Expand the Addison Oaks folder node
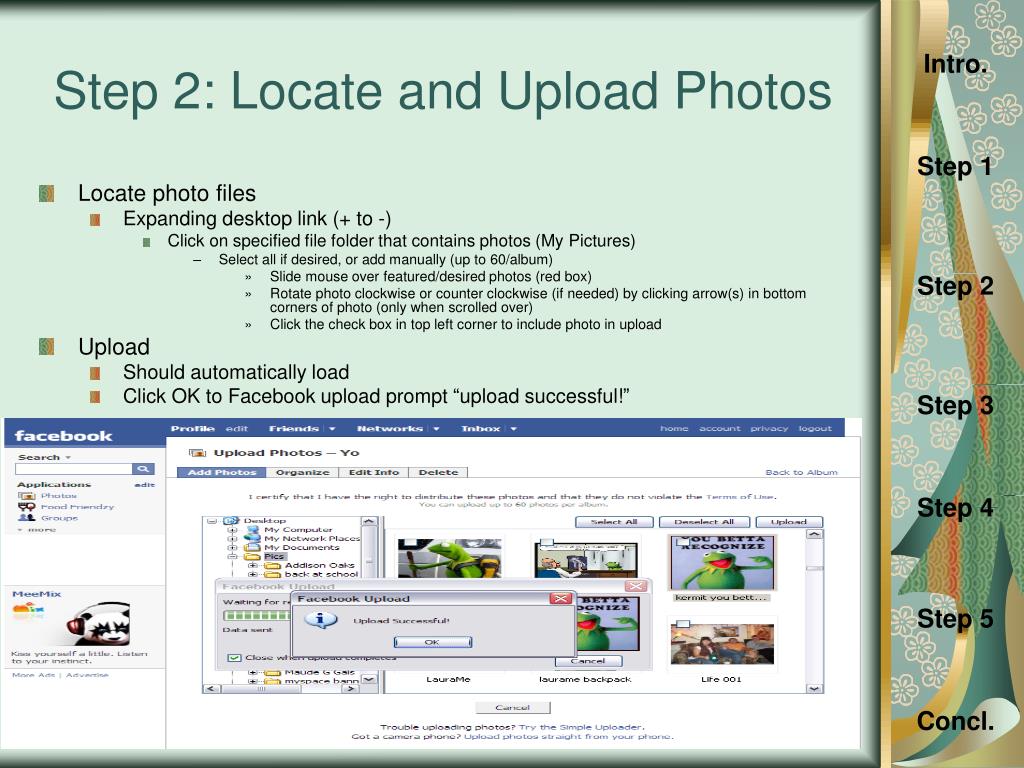Viewport: 1024px width, 768px height. (x=253, y=566)
